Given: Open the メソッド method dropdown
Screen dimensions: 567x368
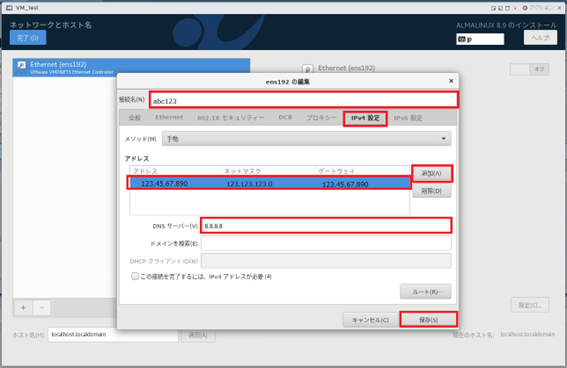Looking at the screenshot, I should (x=306, y=139).
